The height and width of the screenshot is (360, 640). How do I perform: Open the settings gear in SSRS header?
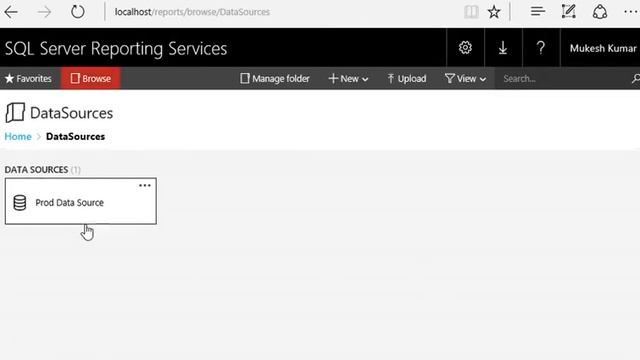click(x=465, y=48)
